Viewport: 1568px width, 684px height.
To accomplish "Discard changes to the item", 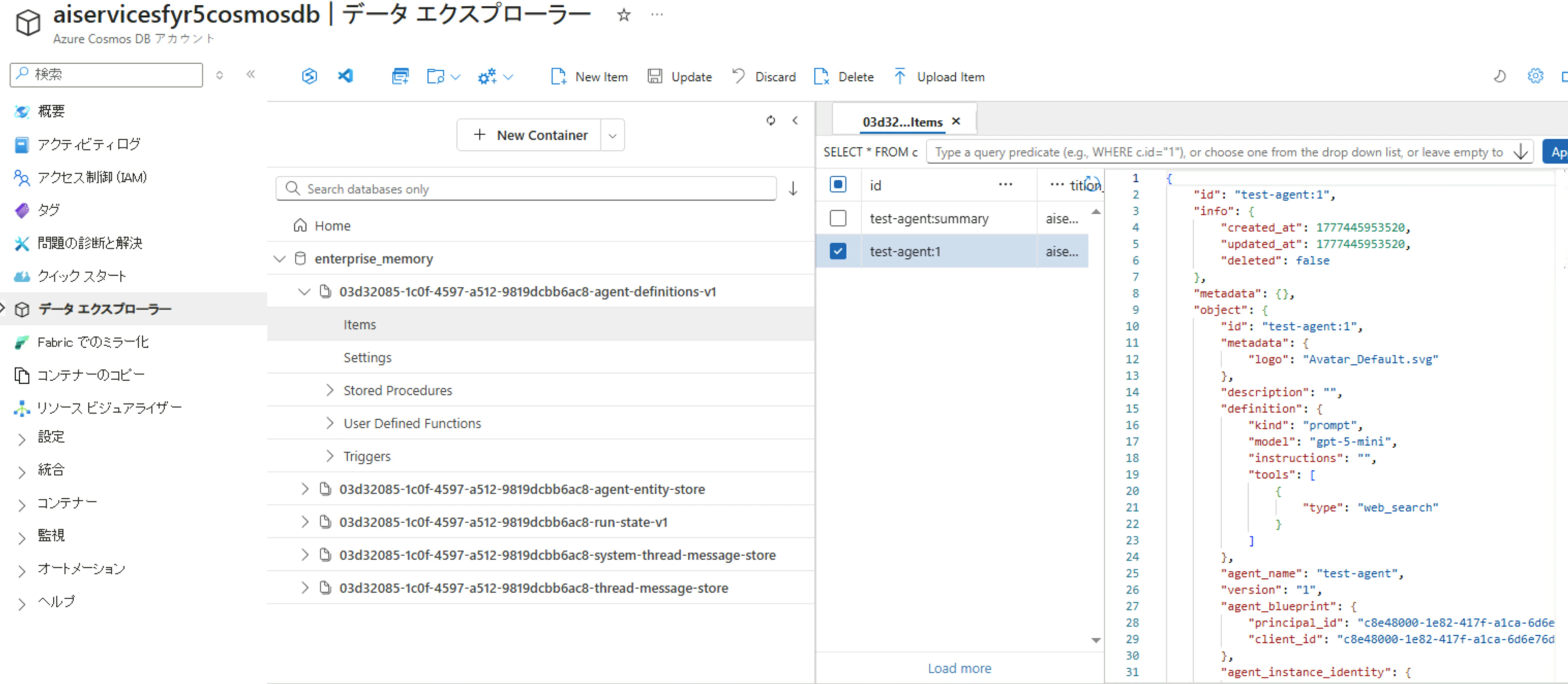I will 764,77.
